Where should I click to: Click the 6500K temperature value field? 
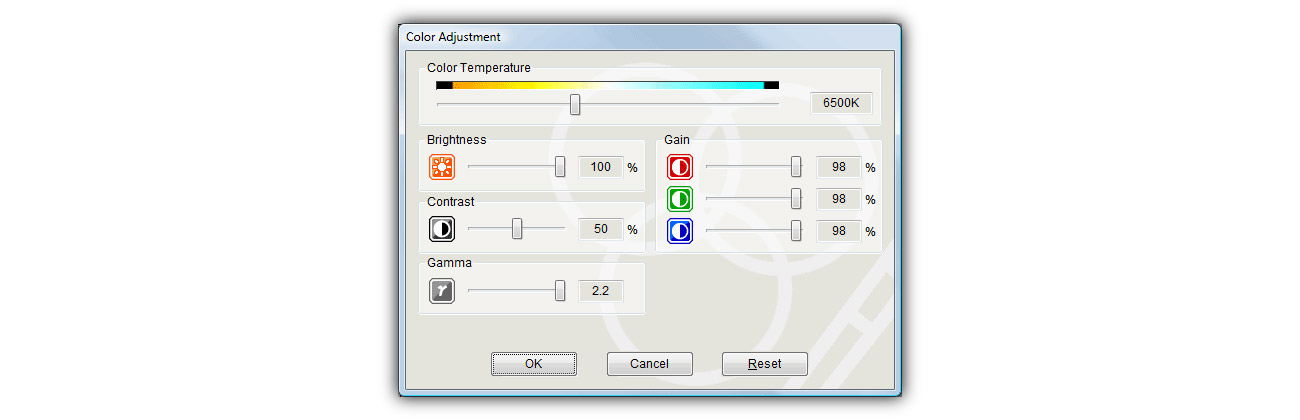[x=841, y=104]
